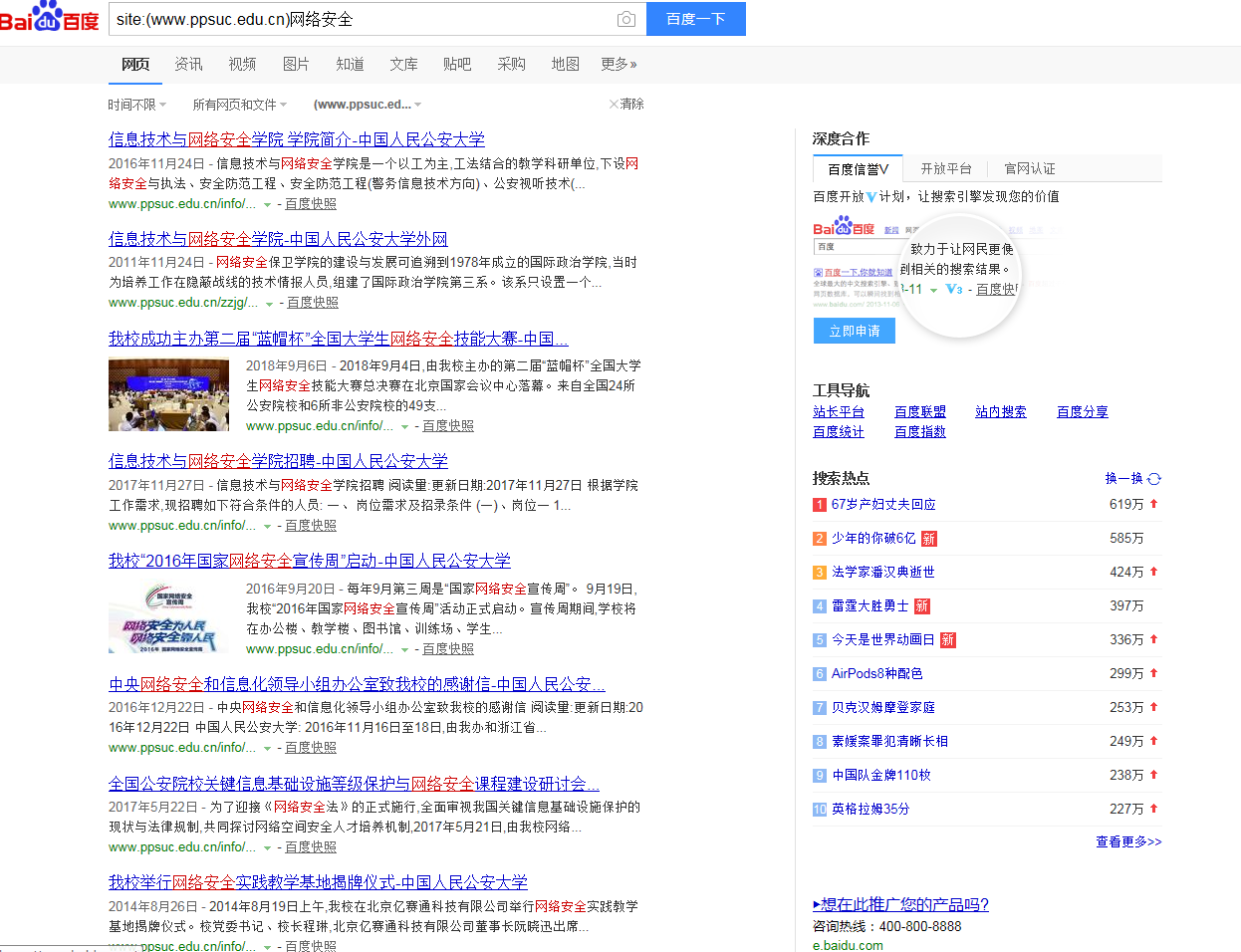
Task: Click 新 badge next to 少年的你破6亿
Action: coord(928,539)
